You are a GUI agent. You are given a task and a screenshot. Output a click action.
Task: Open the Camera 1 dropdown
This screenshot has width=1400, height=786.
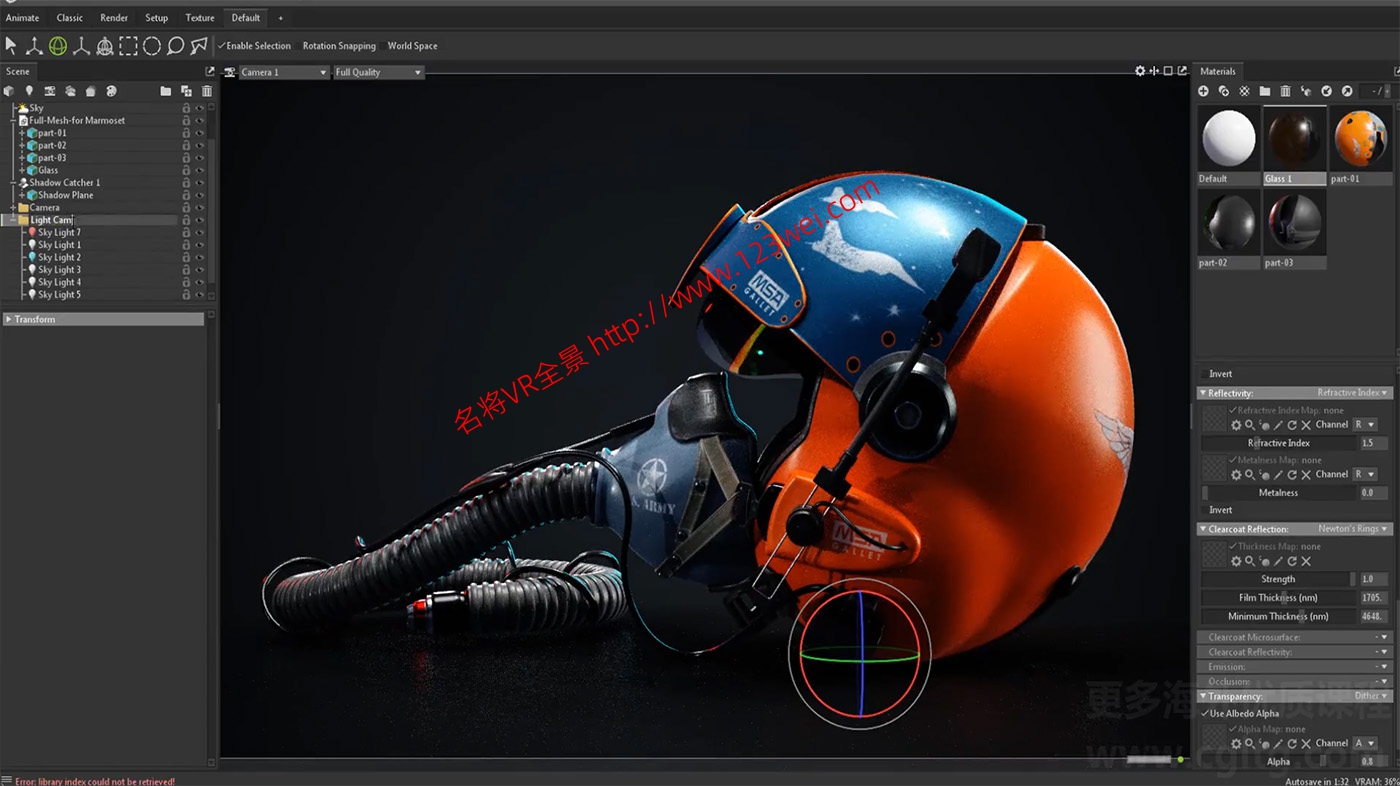tap(283, 71)
